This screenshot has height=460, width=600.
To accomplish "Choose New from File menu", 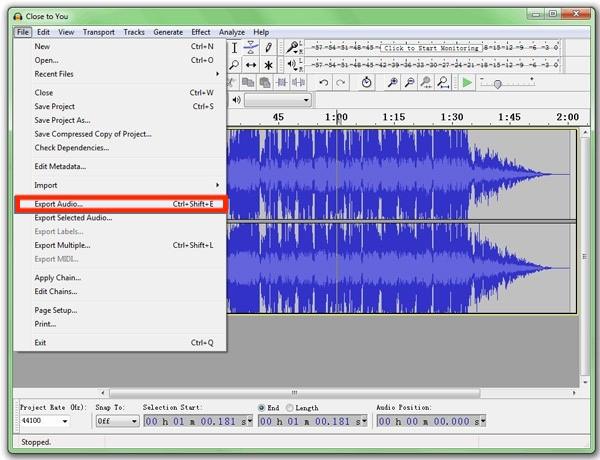I will pos(120,46).
